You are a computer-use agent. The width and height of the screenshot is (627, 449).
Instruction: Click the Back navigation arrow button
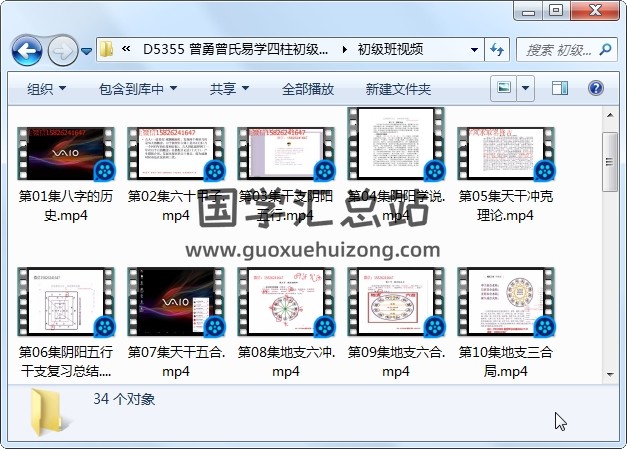[x=26, y=49]
